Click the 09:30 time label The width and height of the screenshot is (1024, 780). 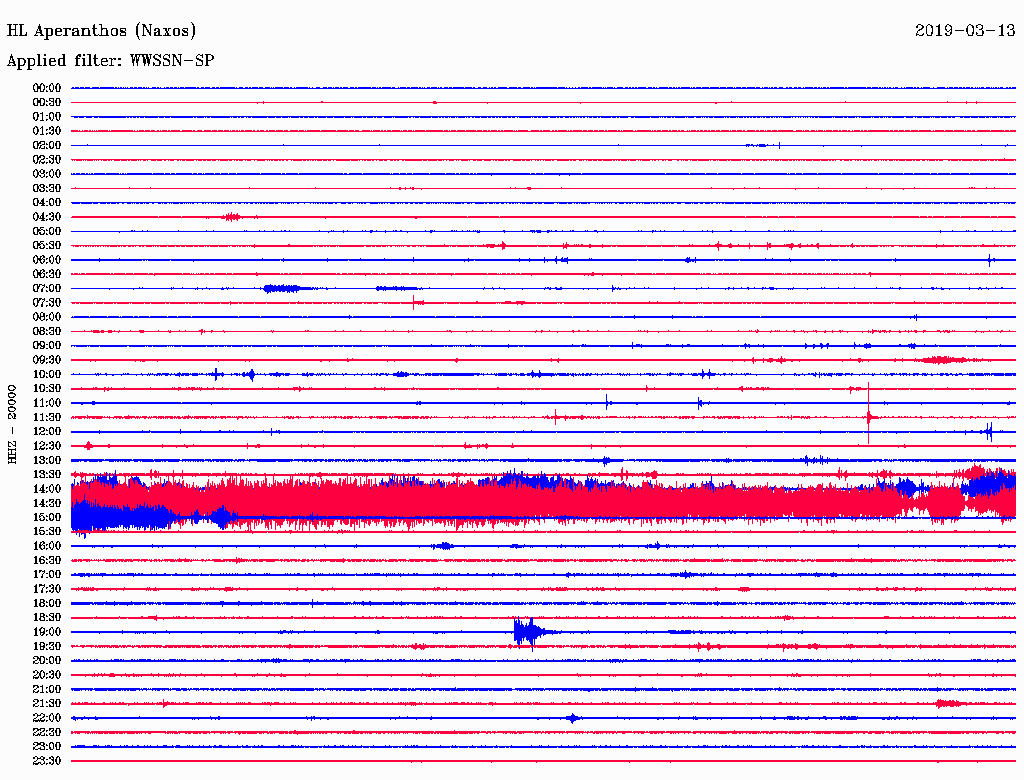pyautogui.click(x=47, y=360)
